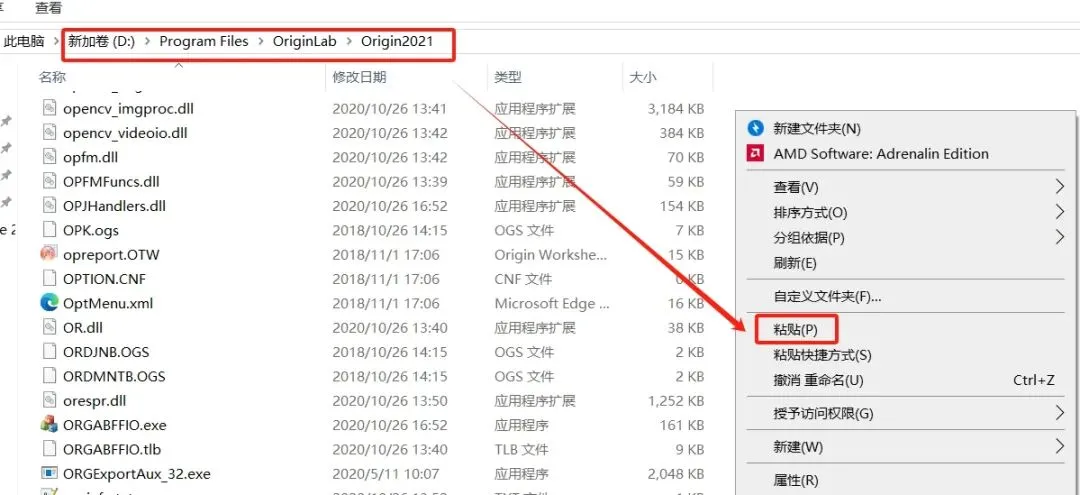Click the OPK.ogs file icon
Screen dimensions: 1080x495
point(48,229)
